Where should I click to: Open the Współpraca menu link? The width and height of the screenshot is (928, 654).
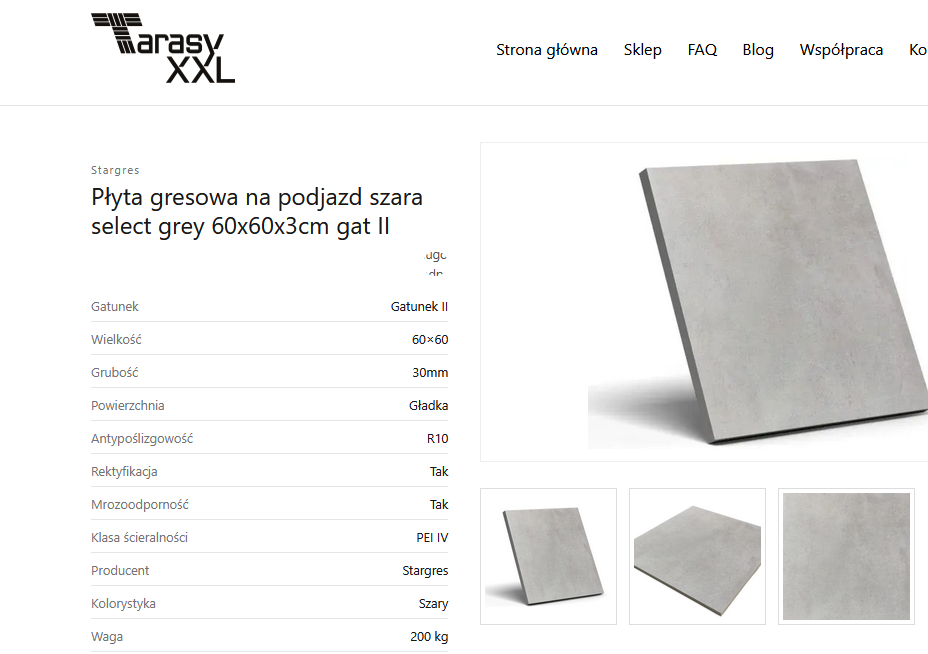click(x=841, y=50)
